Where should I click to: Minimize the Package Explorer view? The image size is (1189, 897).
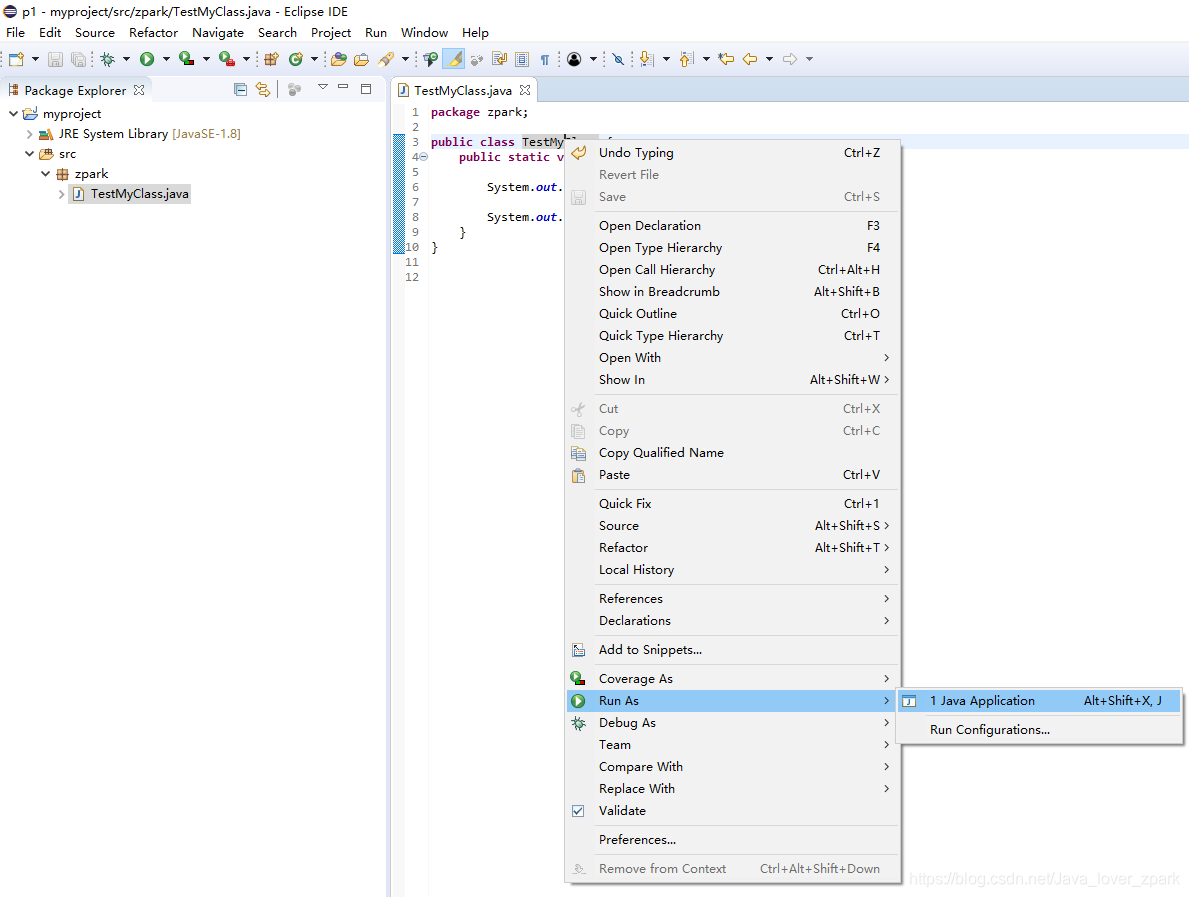(343, 87)
